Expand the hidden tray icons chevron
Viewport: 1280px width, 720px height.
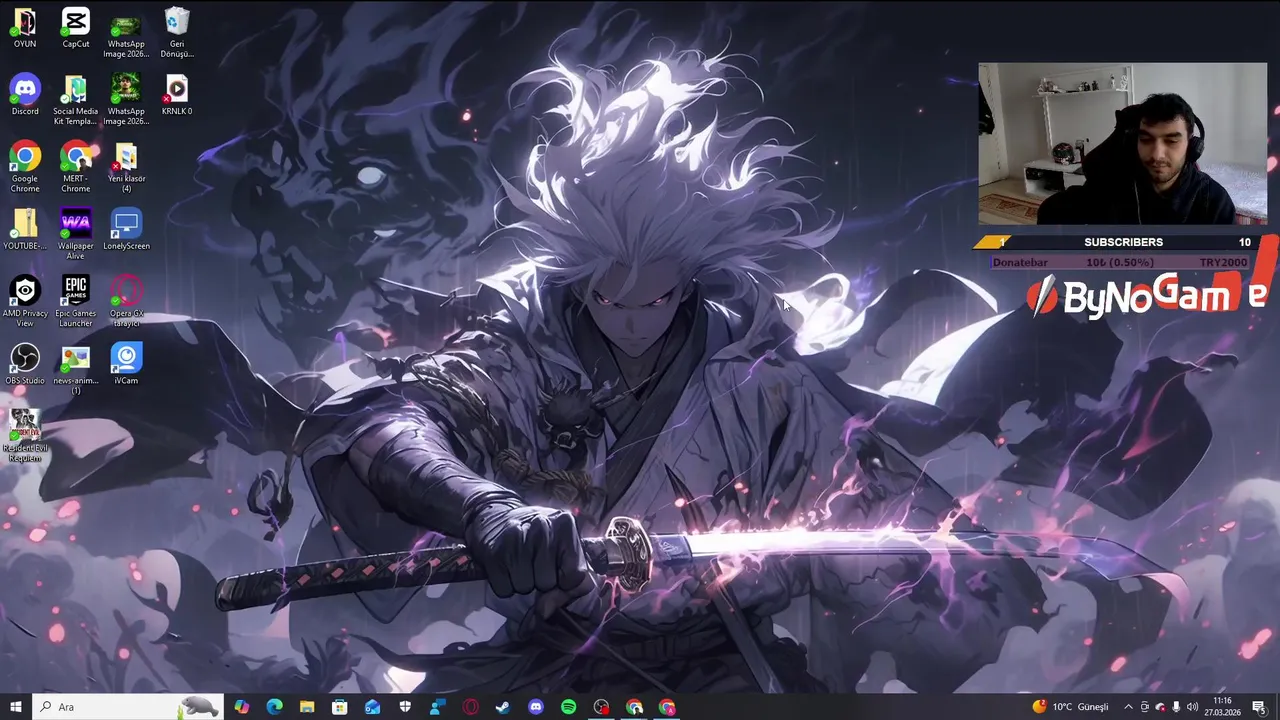pos(1129,707)
